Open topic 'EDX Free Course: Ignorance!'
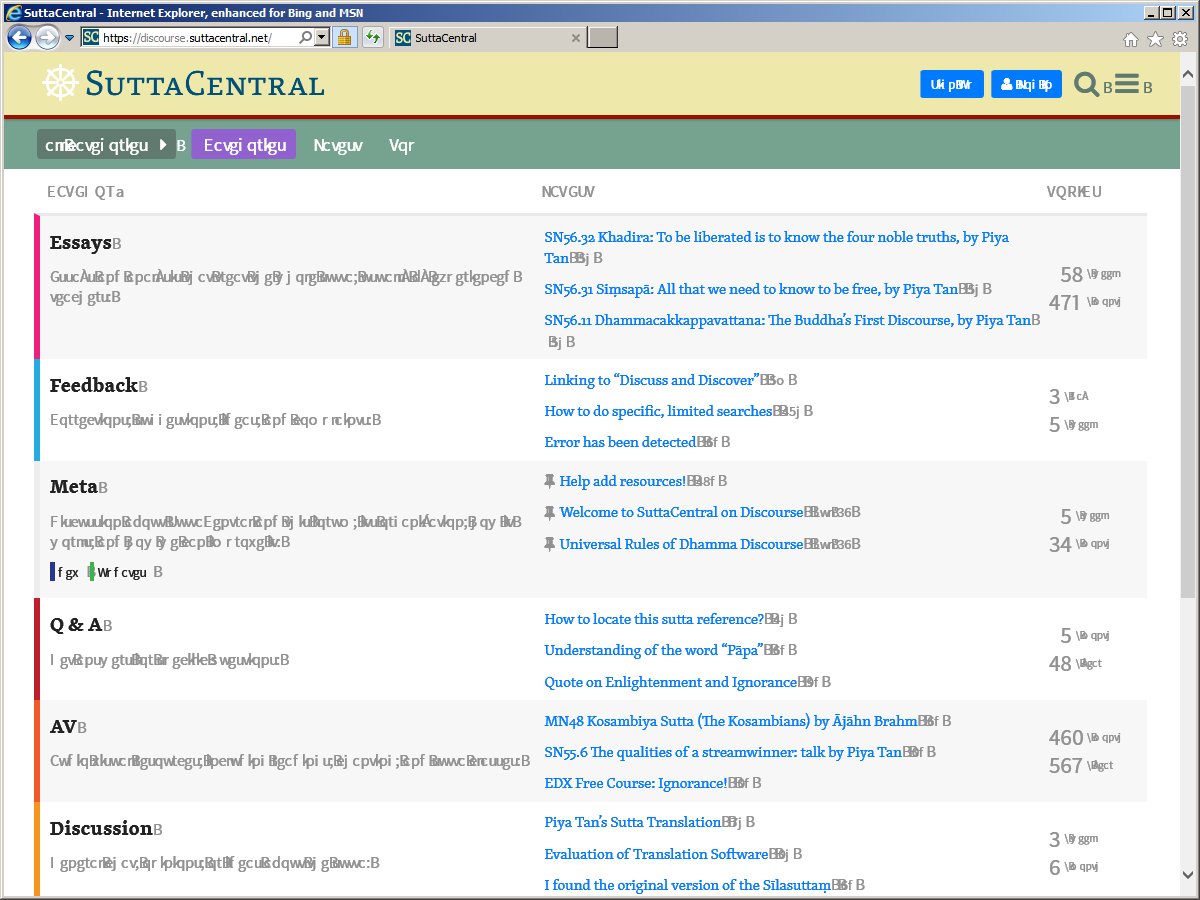 [x=635, y=783]
